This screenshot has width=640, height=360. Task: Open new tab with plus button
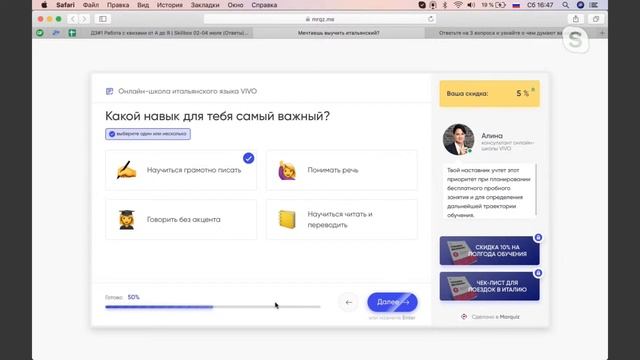tap(602, 33)
